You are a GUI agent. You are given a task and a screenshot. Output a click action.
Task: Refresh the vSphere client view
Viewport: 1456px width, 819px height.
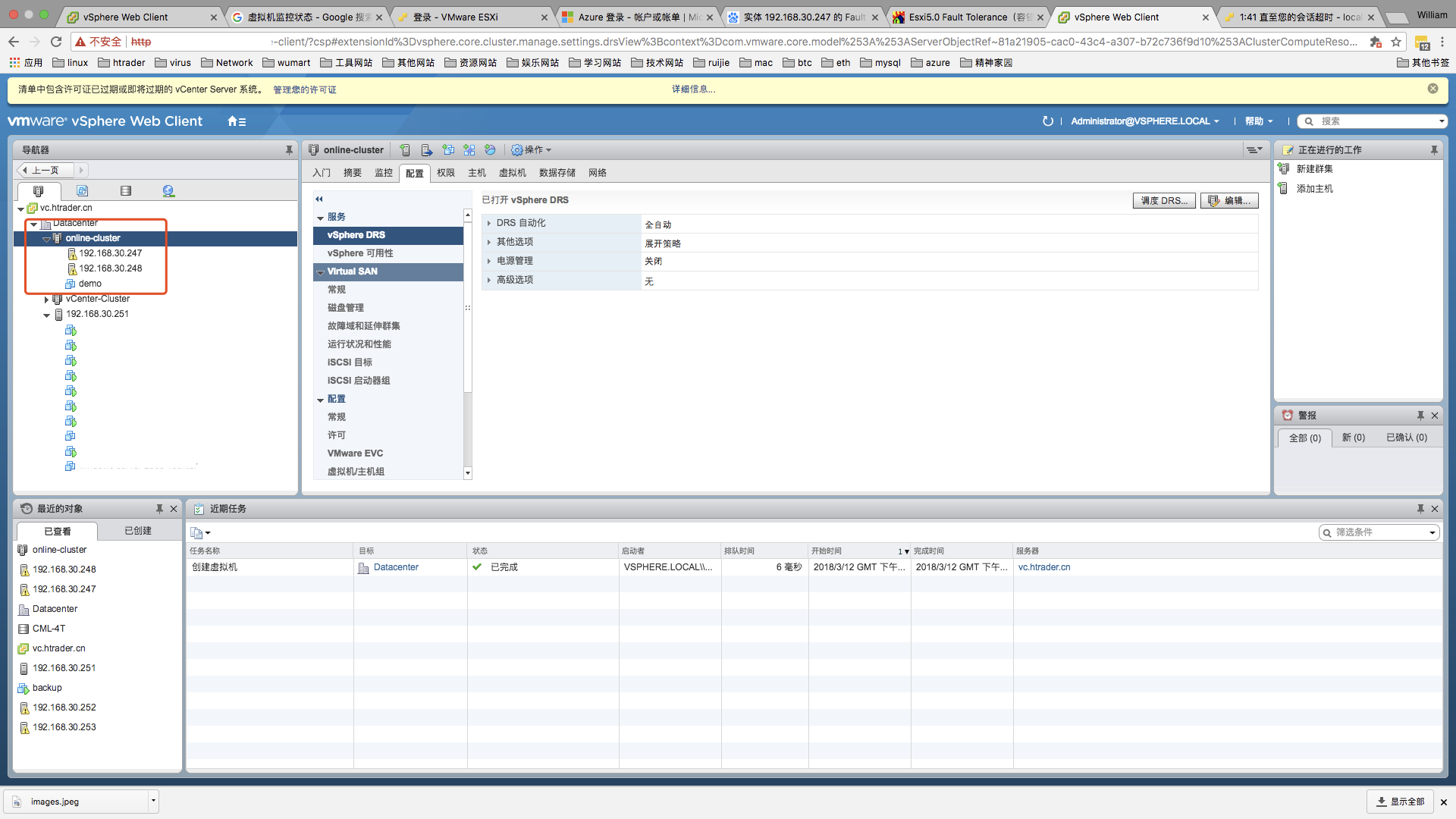pyautogui.click(x=1047, y=121)
